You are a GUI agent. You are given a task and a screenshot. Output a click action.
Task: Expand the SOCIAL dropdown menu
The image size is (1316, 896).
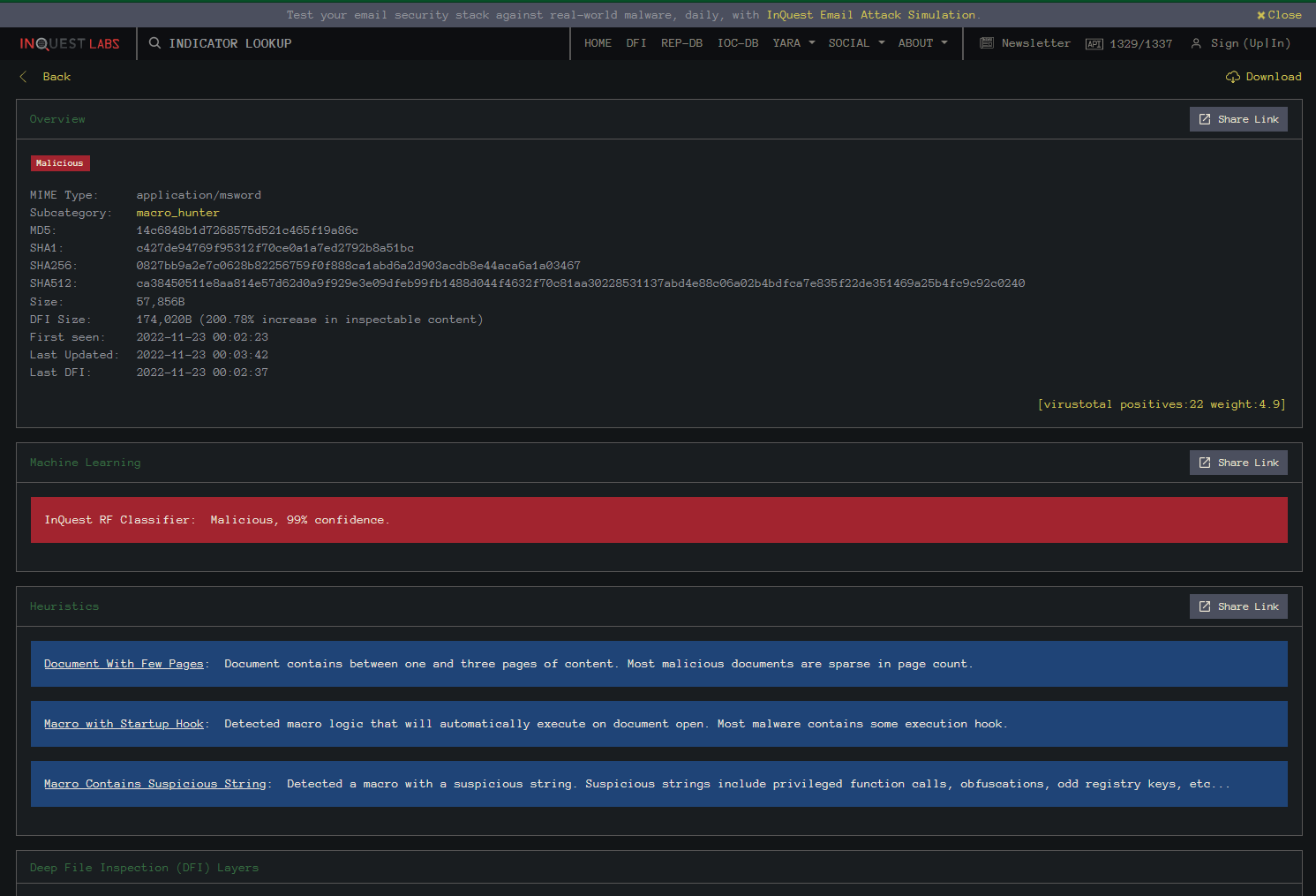coord(856,43)
